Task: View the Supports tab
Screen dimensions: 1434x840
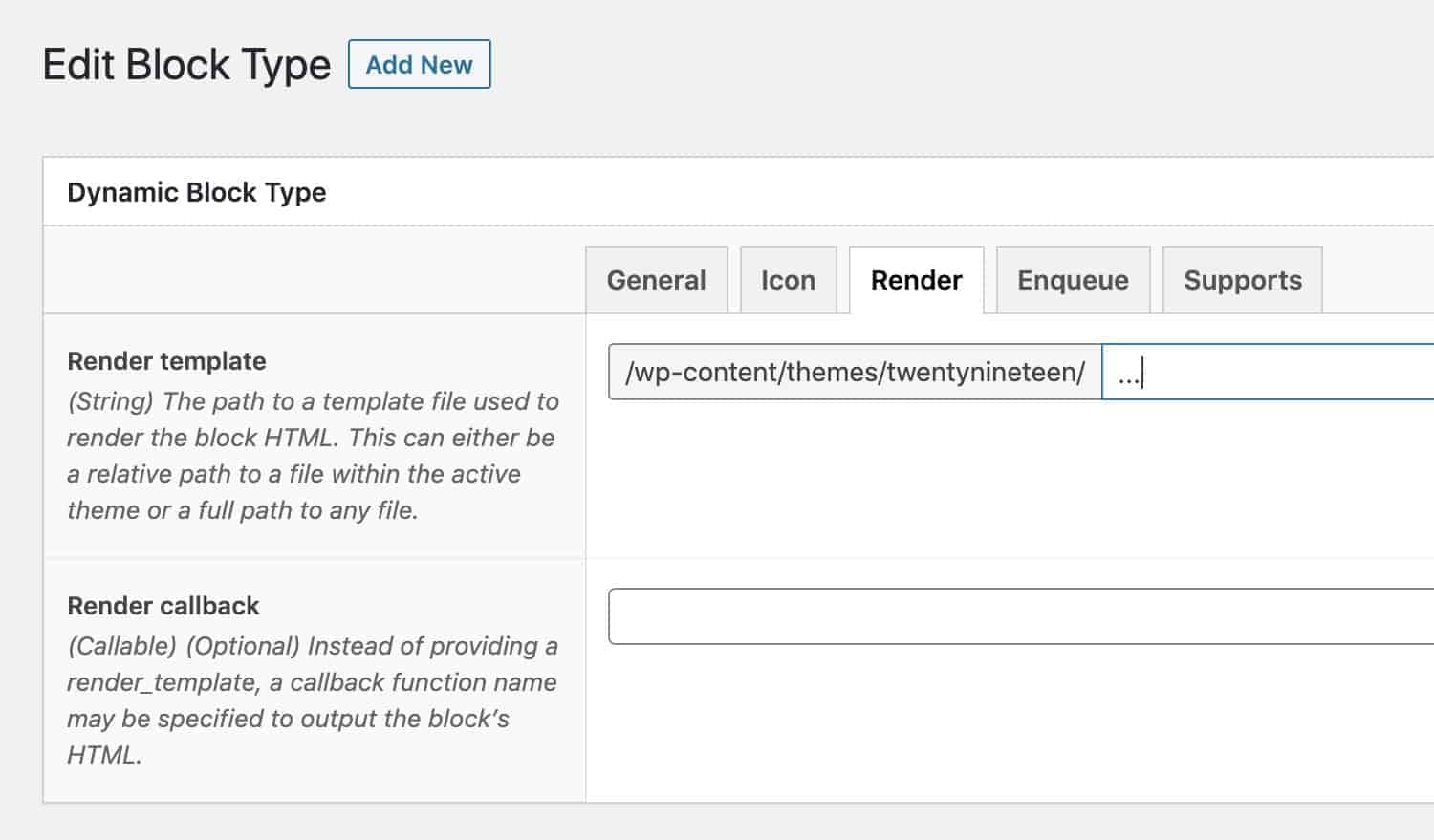Action: coord(1242,280)
